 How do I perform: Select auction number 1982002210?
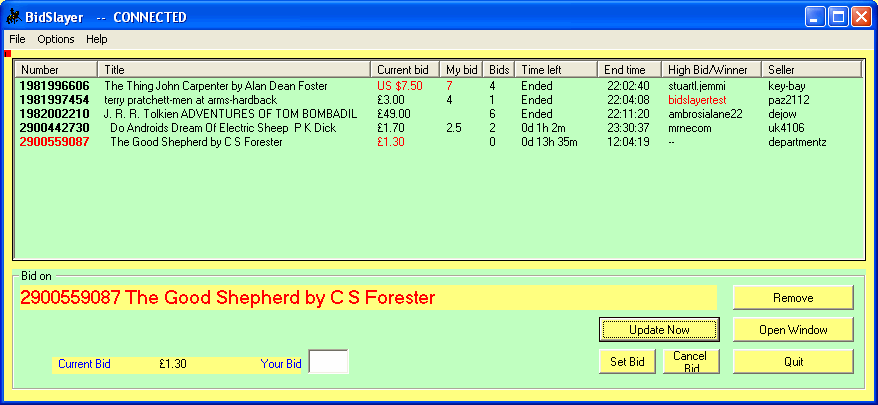point(54,114)
